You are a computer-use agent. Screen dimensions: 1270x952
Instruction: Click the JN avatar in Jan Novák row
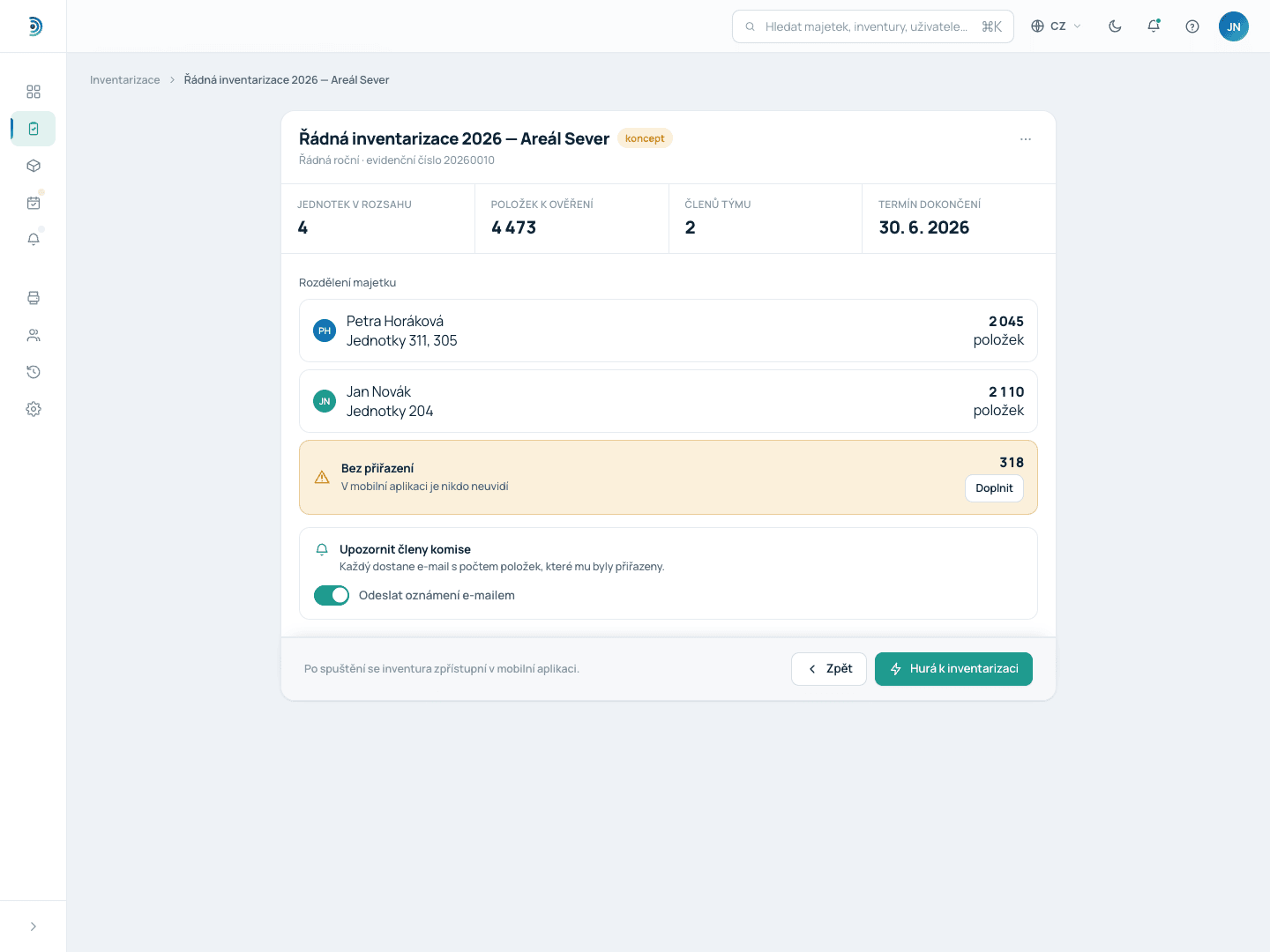point(325,401)
